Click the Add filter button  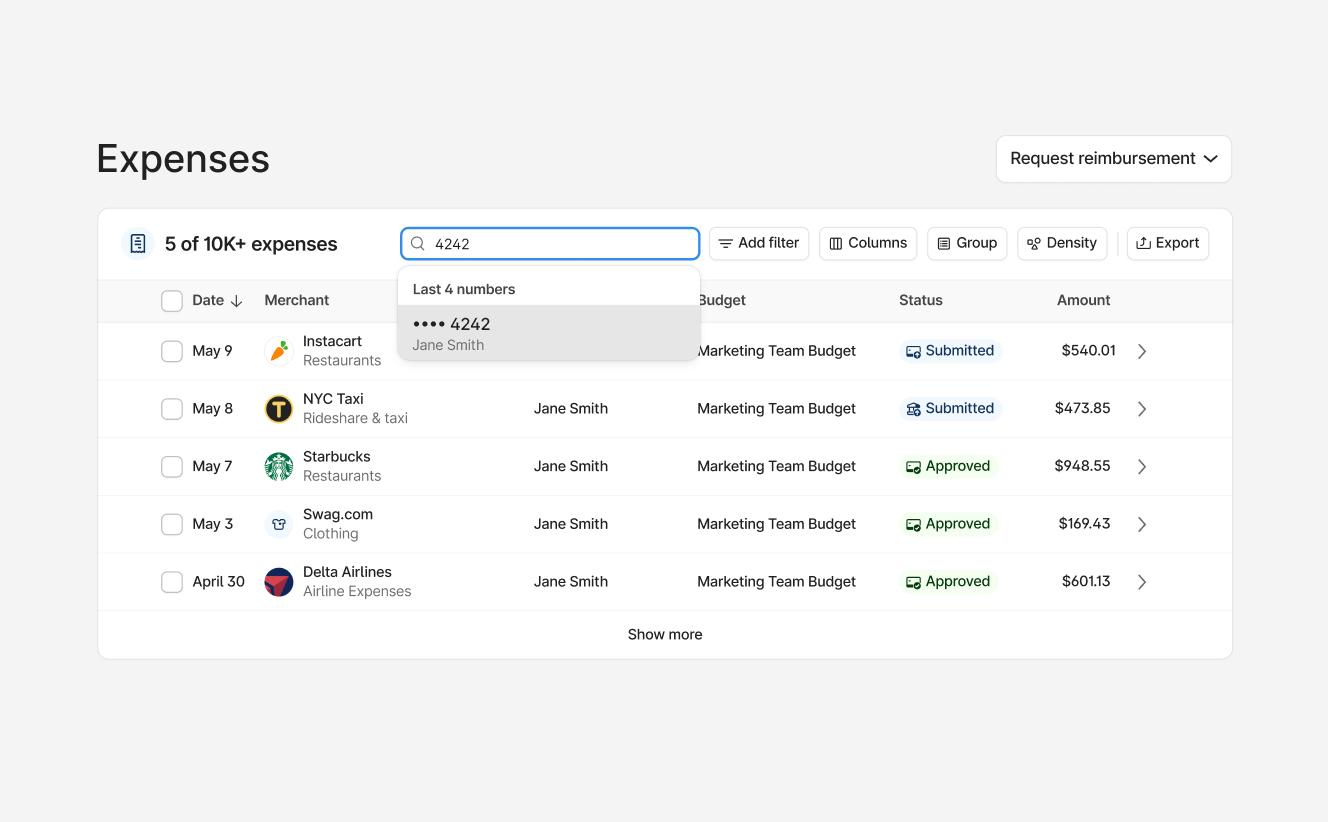coord(758,243)
